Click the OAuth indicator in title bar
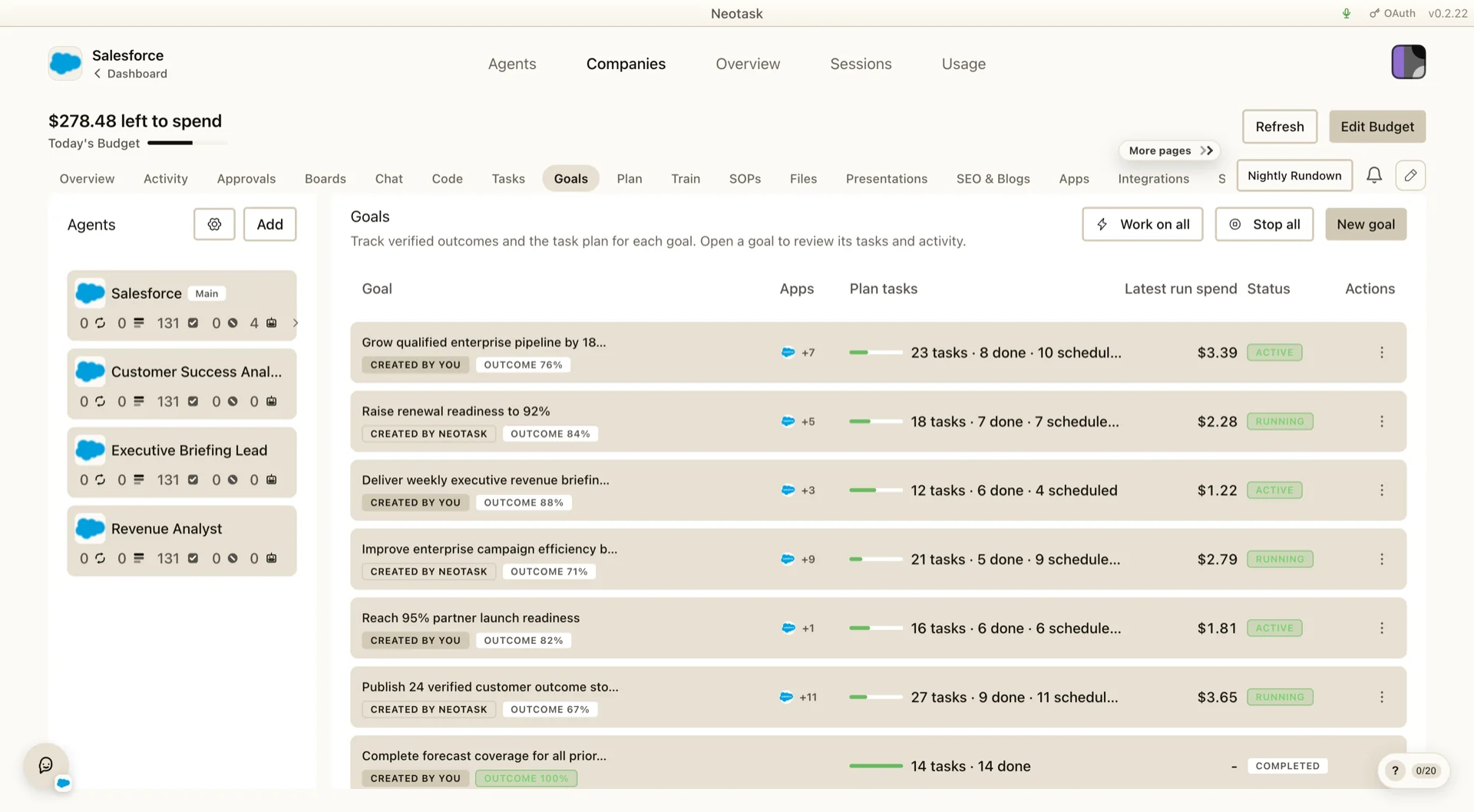 pos(1393,14)
